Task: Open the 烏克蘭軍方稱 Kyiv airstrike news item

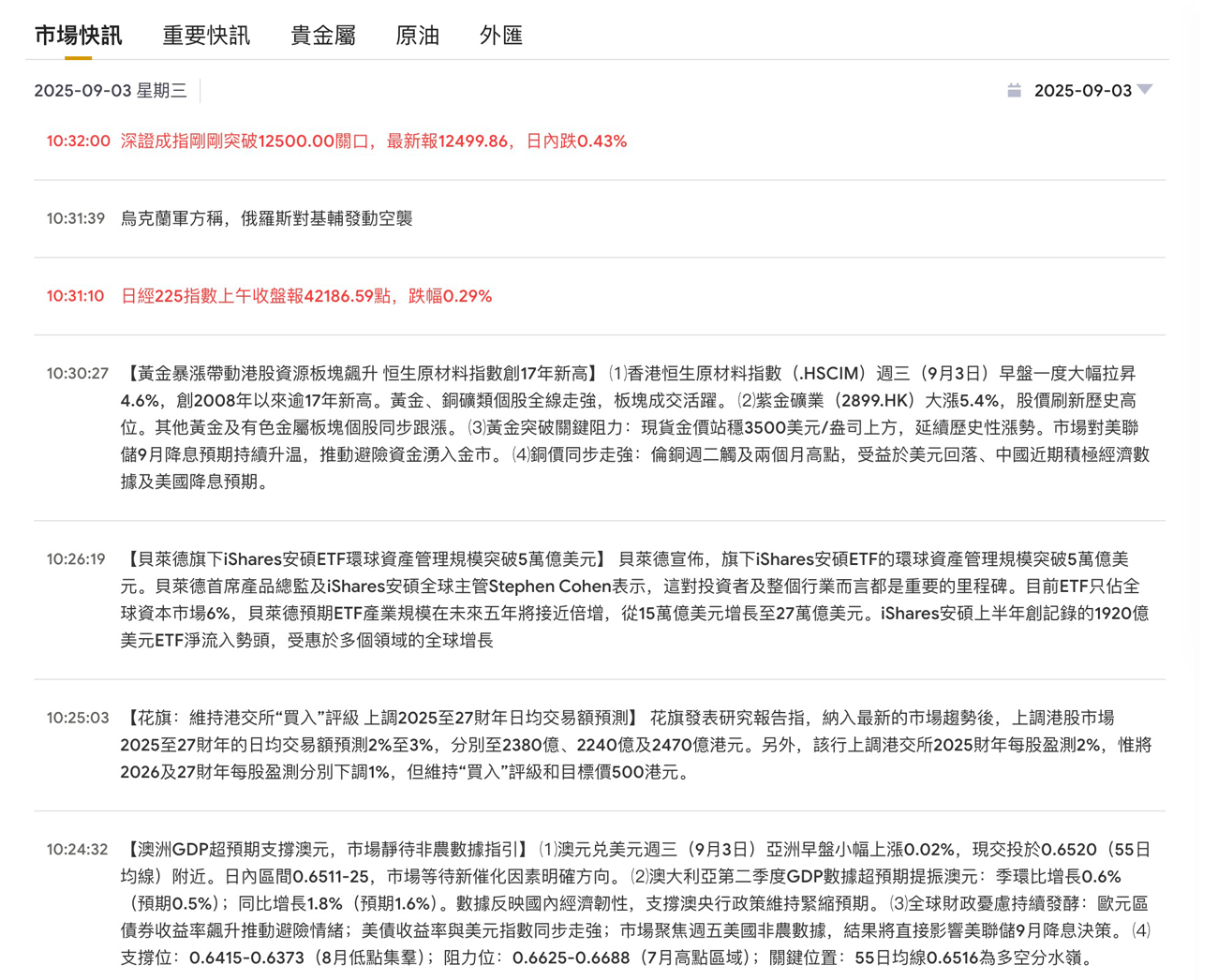Action: (x=267, y=218)
